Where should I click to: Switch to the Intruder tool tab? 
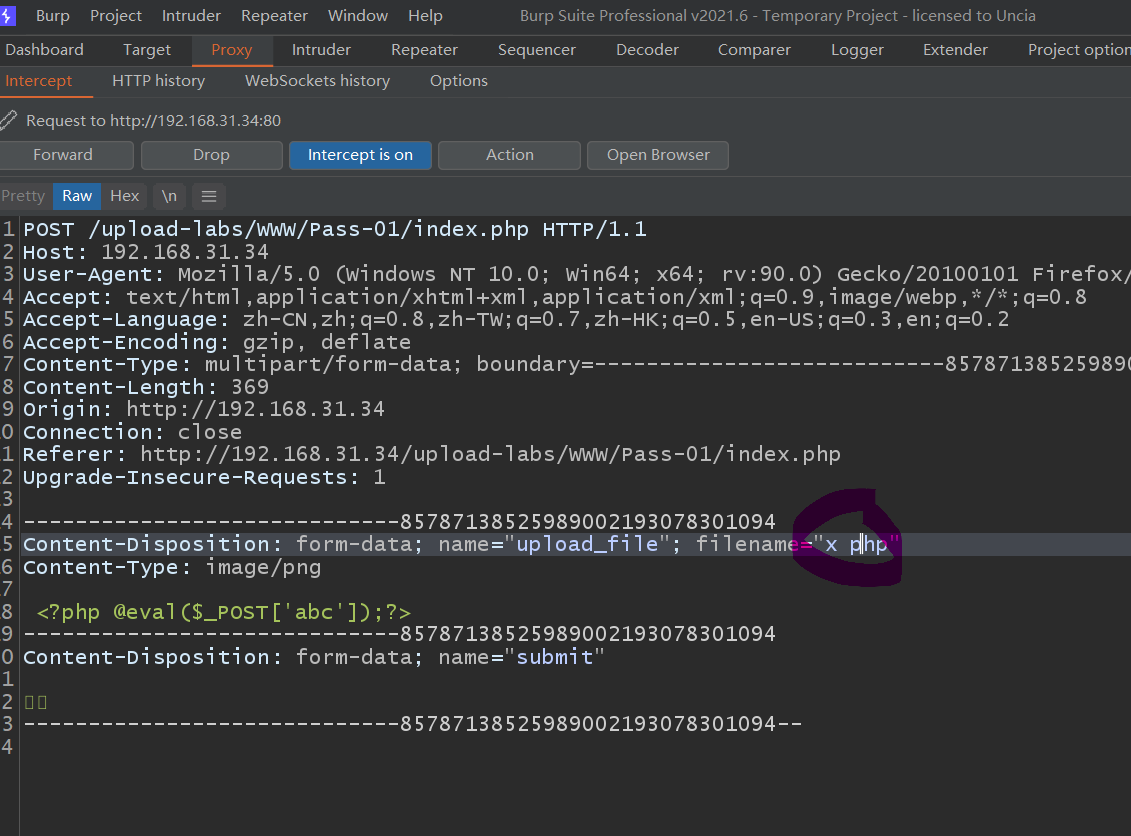click(x=321, y=50)
